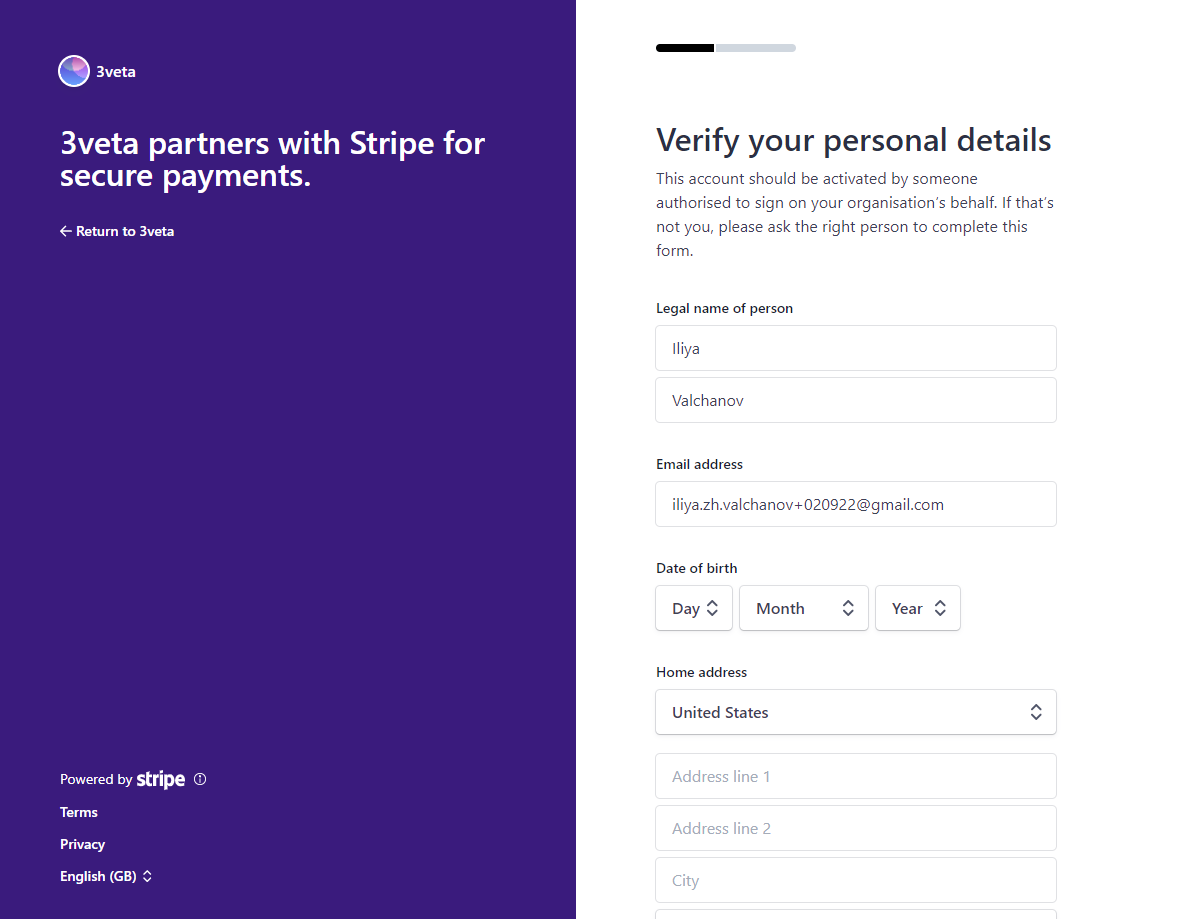This screenshot has height=919, width=1191.
Task: Open the Month dropdown
Action: 804,608
